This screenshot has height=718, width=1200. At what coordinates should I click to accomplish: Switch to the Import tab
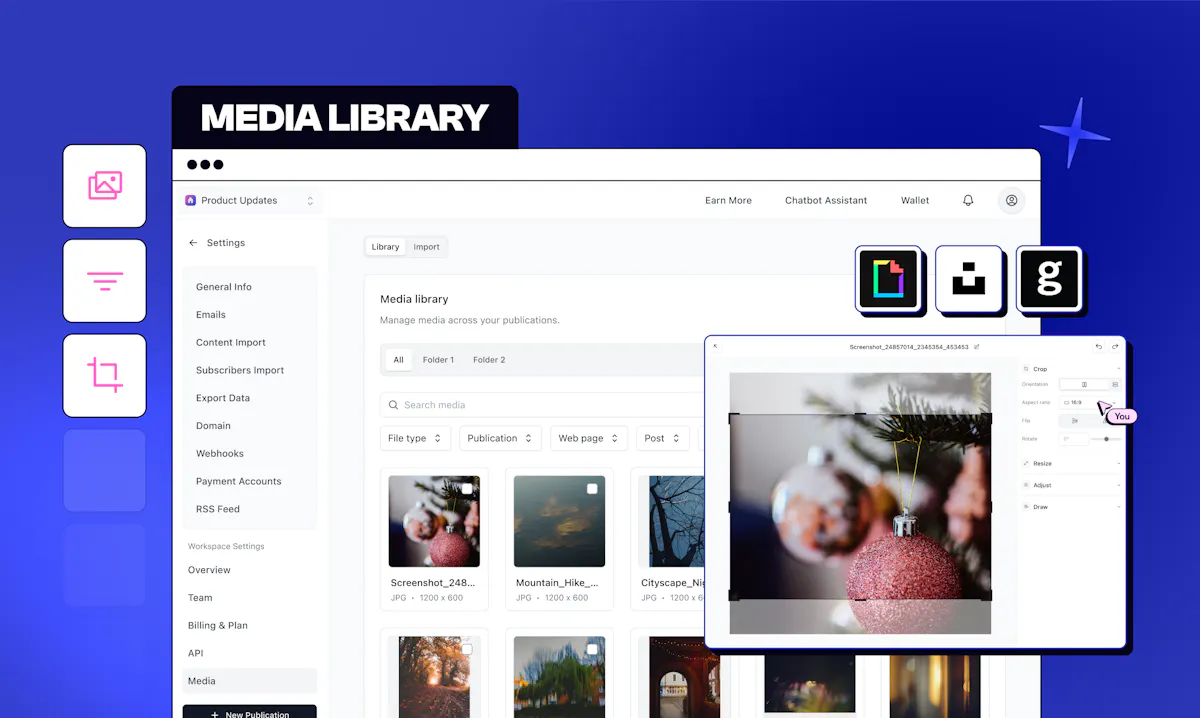coord(427,247)
